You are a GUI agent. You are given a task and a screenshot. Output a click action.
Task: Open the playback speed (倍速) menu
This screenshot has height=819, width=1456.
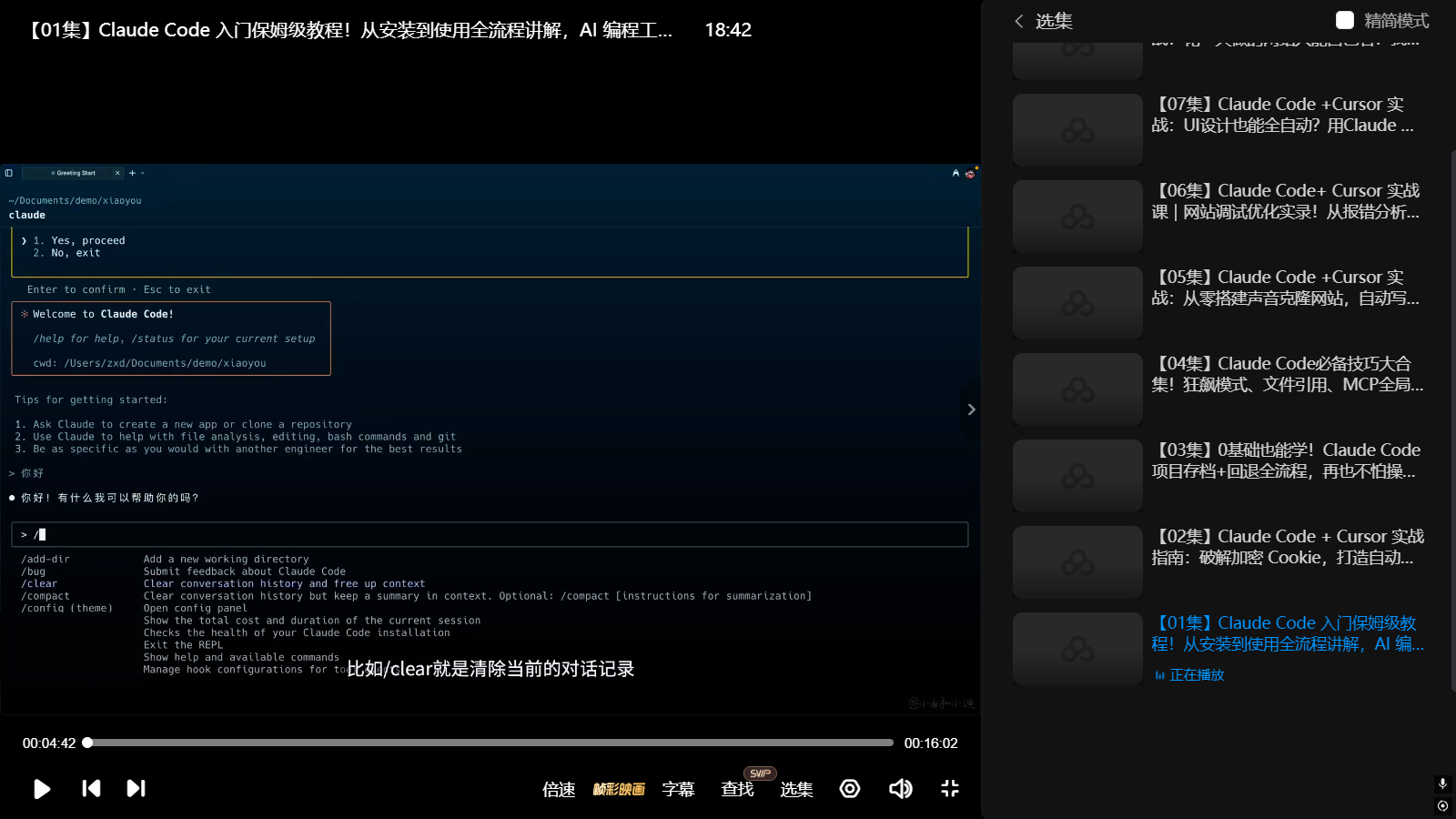559,789
